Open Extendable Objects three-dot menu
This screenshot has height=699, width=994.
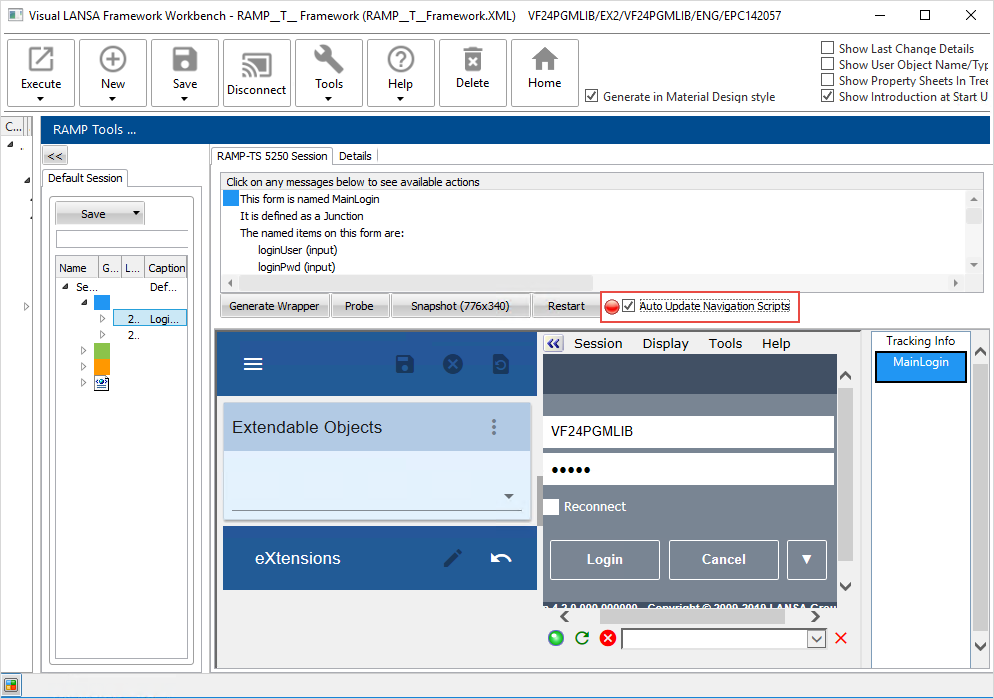coord(493,427)
